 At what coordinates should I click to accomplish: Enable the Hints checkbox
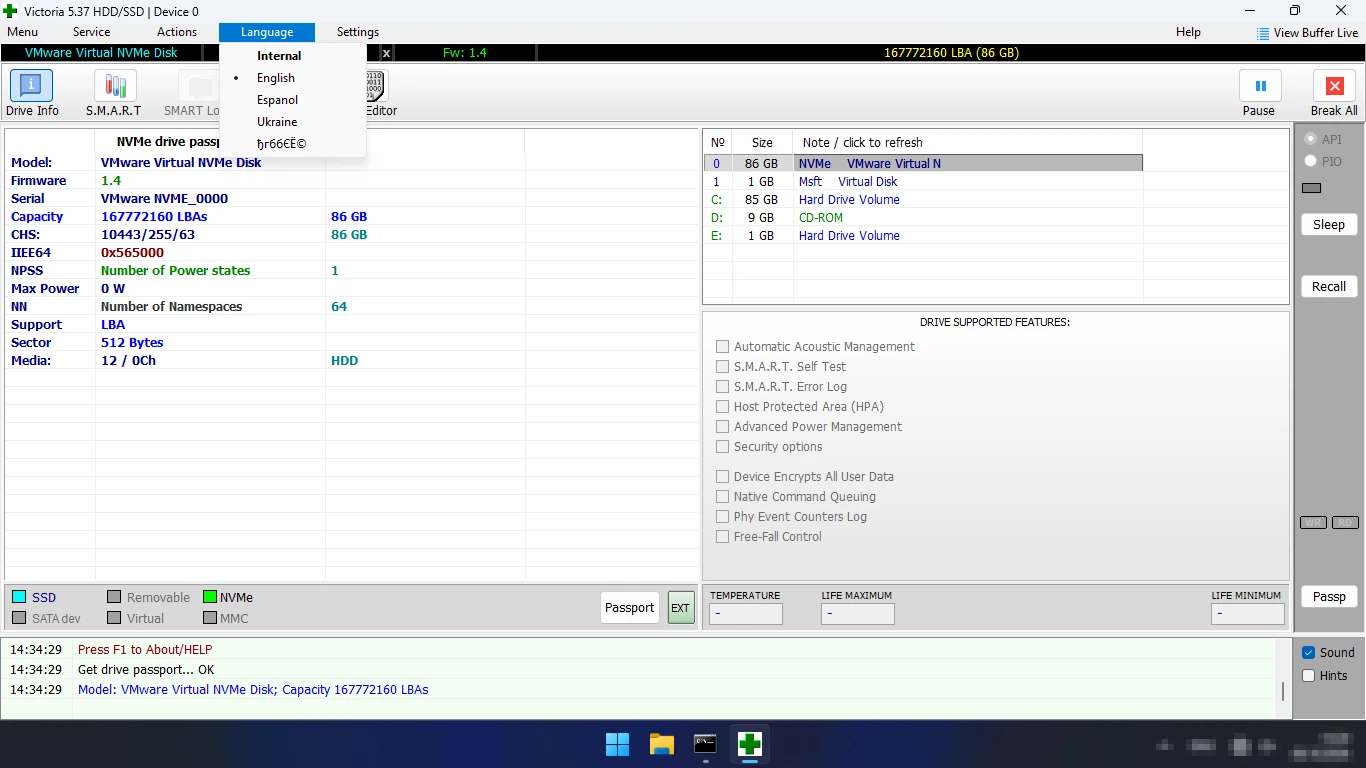tap(1308, 675)
